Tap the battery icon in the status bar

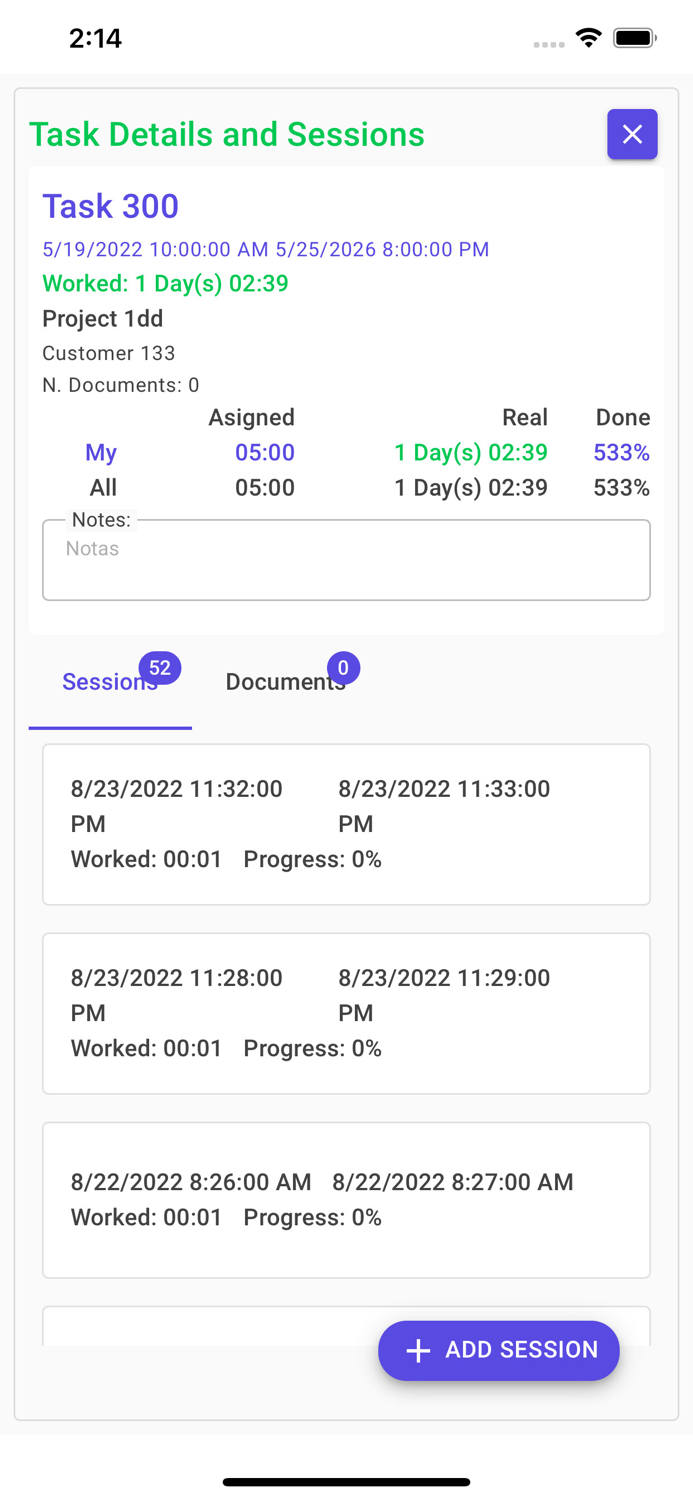(635, 37)
